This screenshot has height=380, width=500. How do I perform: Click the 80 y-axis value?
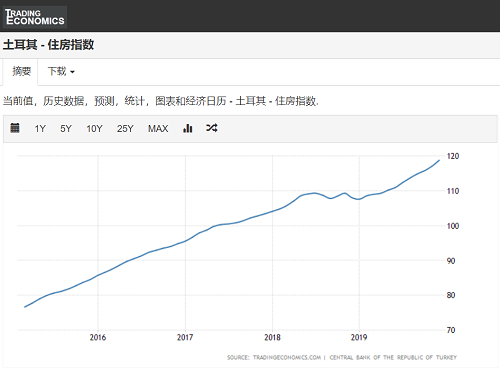pyautogui.click(x=451, y=295)
